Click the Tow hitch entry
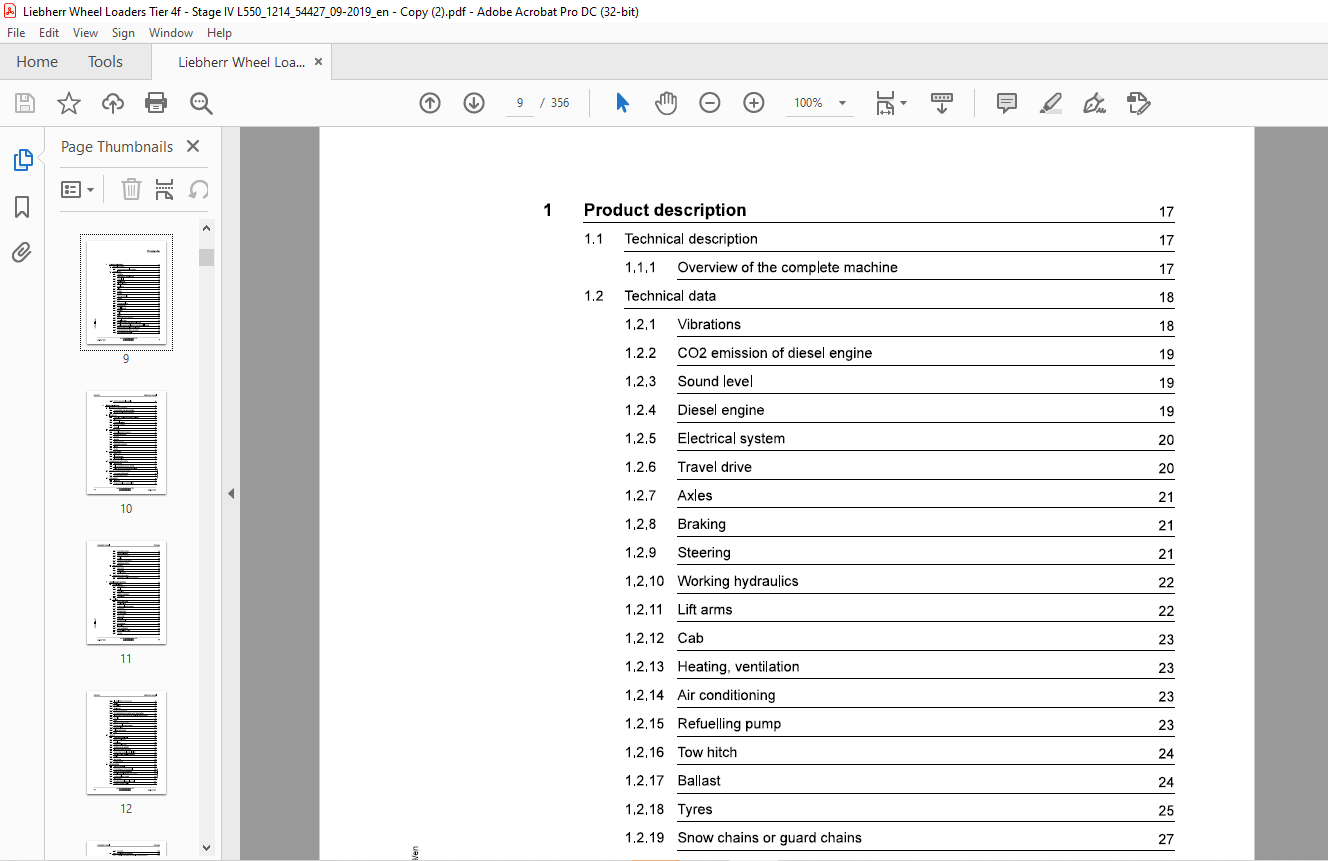Viewport: 1328px width, 861px height. pyautogui.click(x=707, y=752)
